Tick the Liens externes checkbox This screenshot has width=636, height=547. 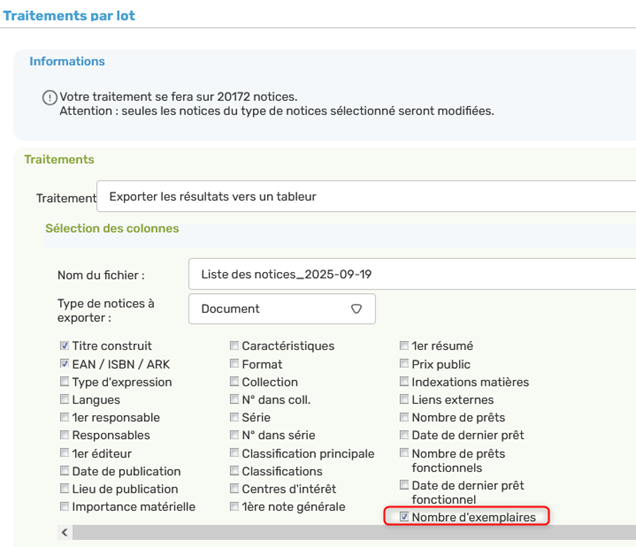(x=404, y=400)
